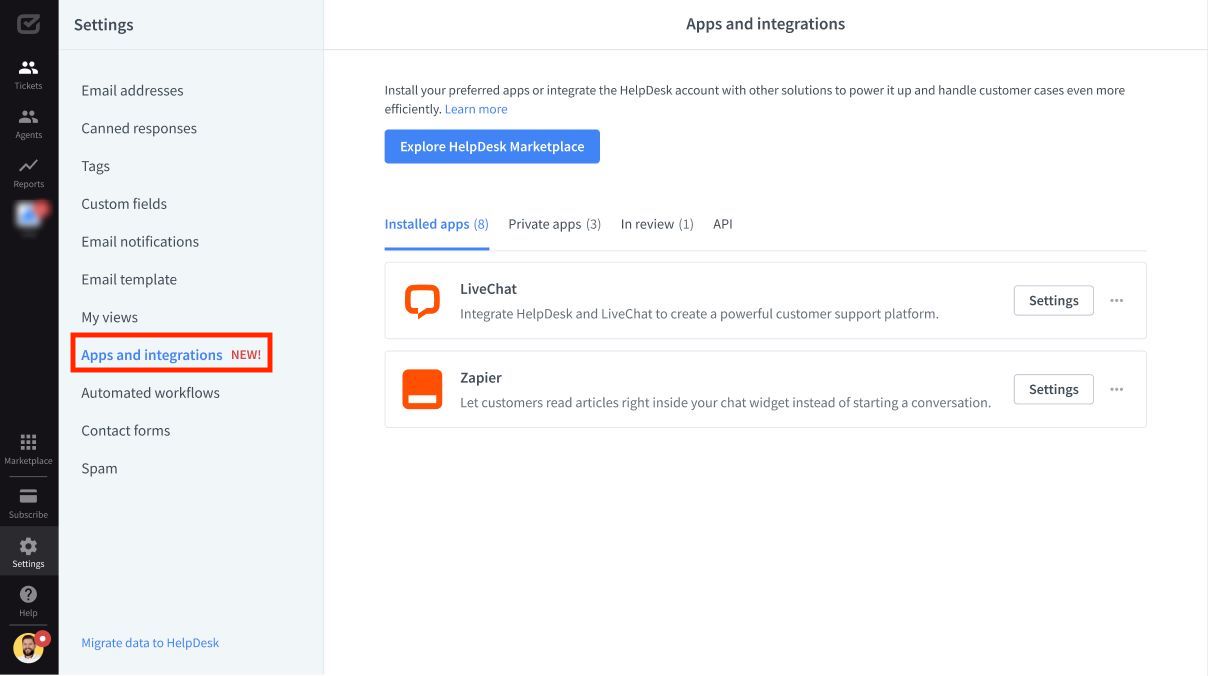Click the user avatar profile picture
This screenshot has width=1208, height=676.
[x=28, y=648]
